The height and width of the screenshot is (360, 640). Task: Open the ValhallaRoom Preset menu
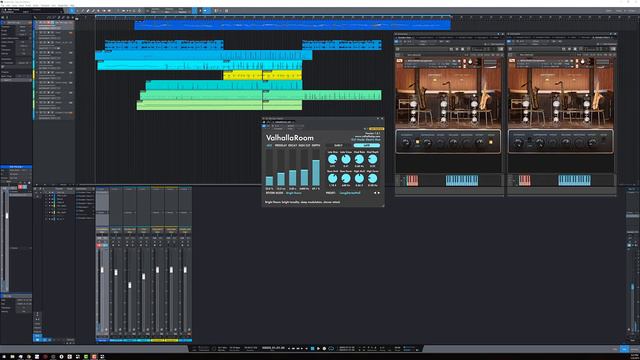point(350,193)
